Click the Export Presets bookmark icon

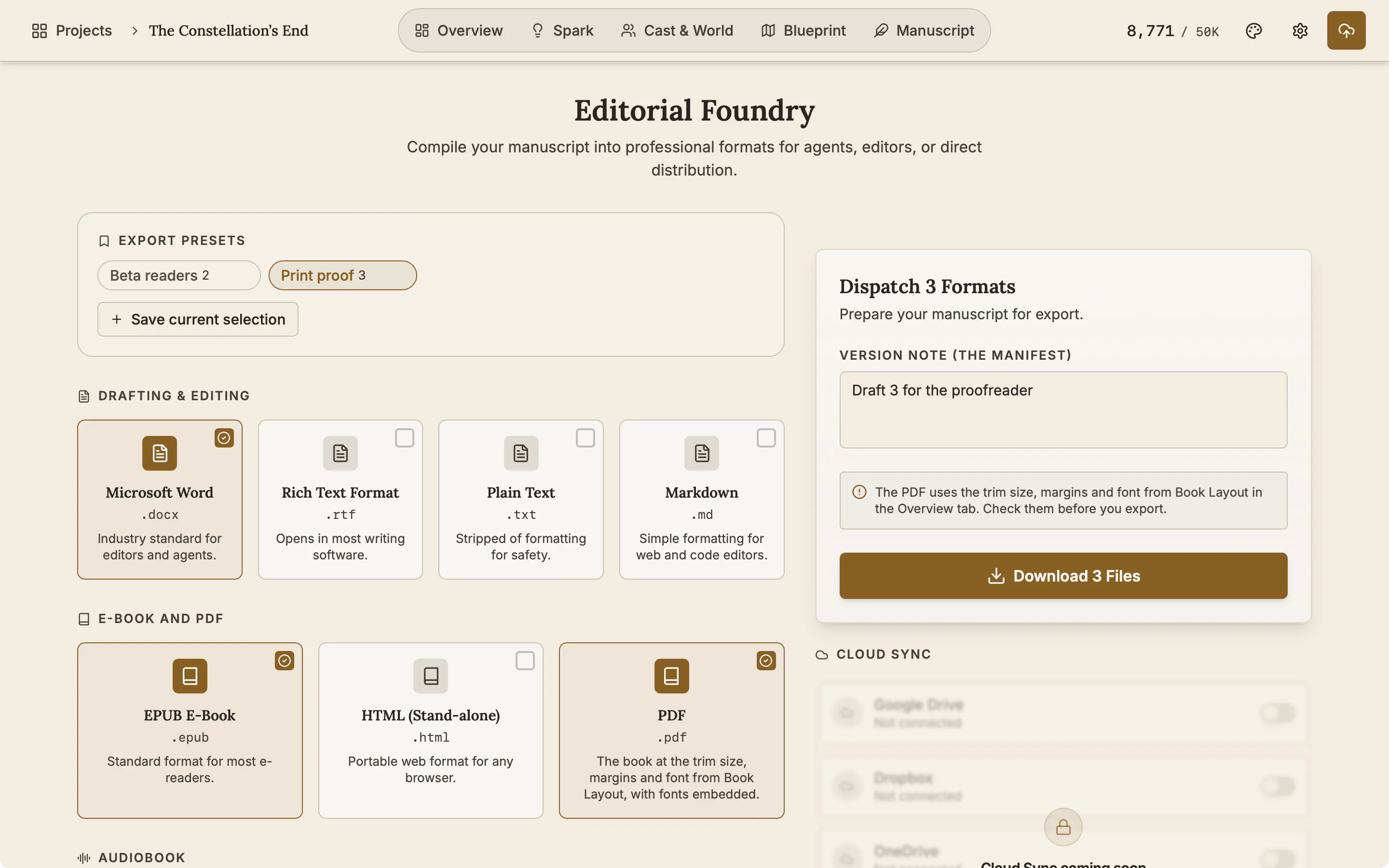coord(104,241)
